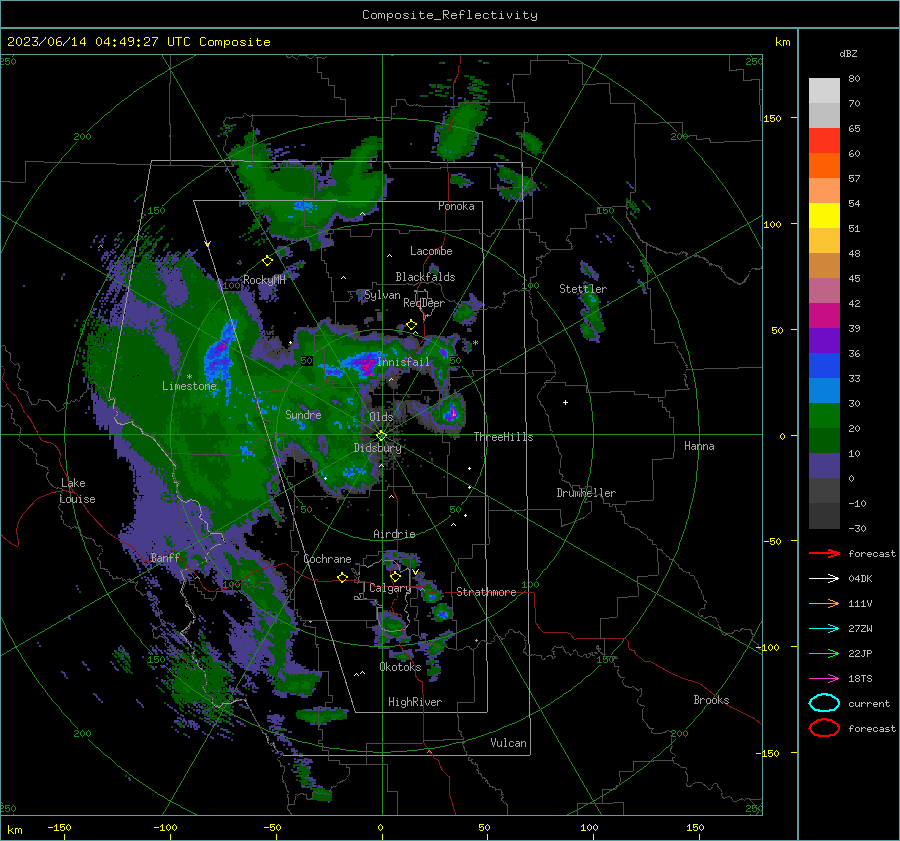900x841 pixels.
Task: Click the yellow 51 dBZ color swatch
Action: point(824,215)
